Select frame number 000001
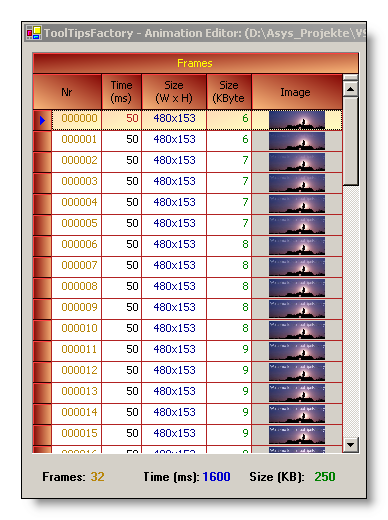The height and width of the screenshot is (520, 388). click(x=79, y=139)
